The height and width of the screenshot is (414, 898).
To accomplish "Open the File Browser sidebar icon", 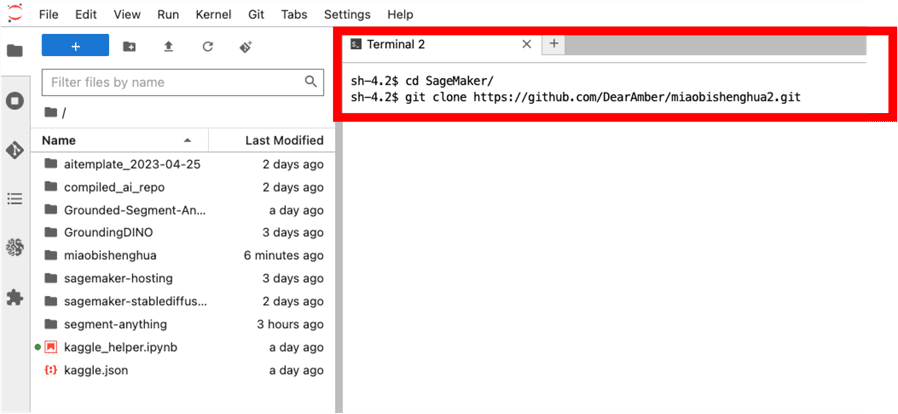I will [x=15, y=50].
